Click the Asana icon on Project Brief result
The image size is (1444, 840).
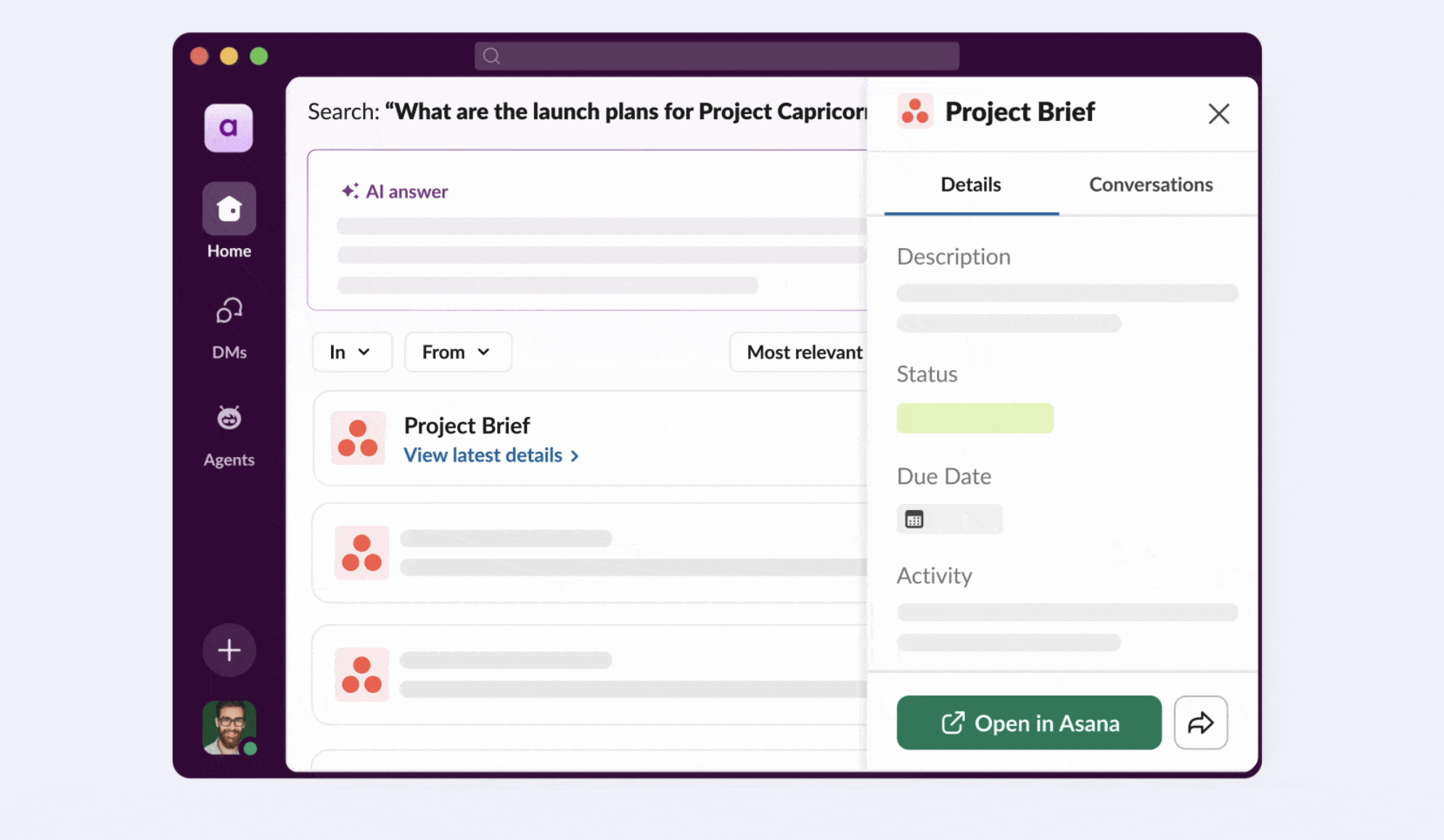(358, 437)
